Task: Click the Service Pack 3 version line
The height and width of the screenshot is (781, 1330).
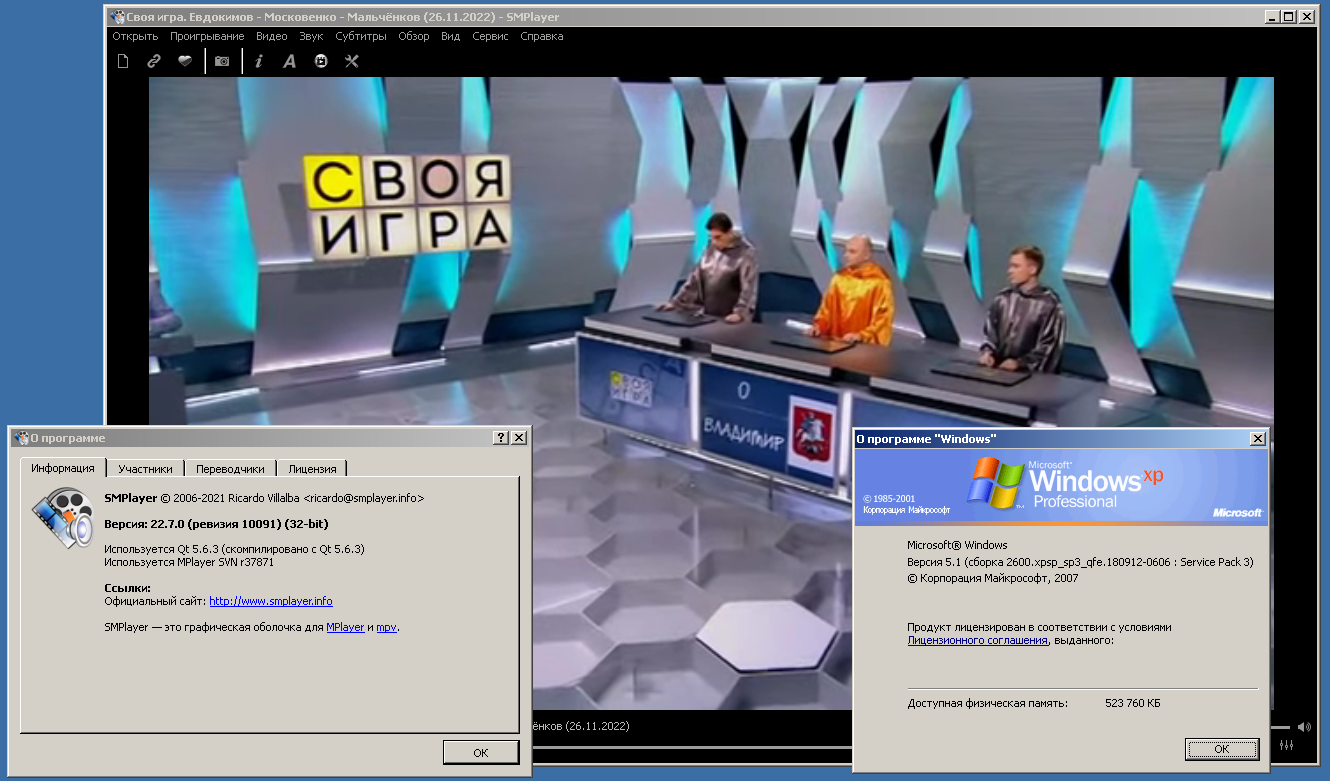Action: pos(1080,562)
